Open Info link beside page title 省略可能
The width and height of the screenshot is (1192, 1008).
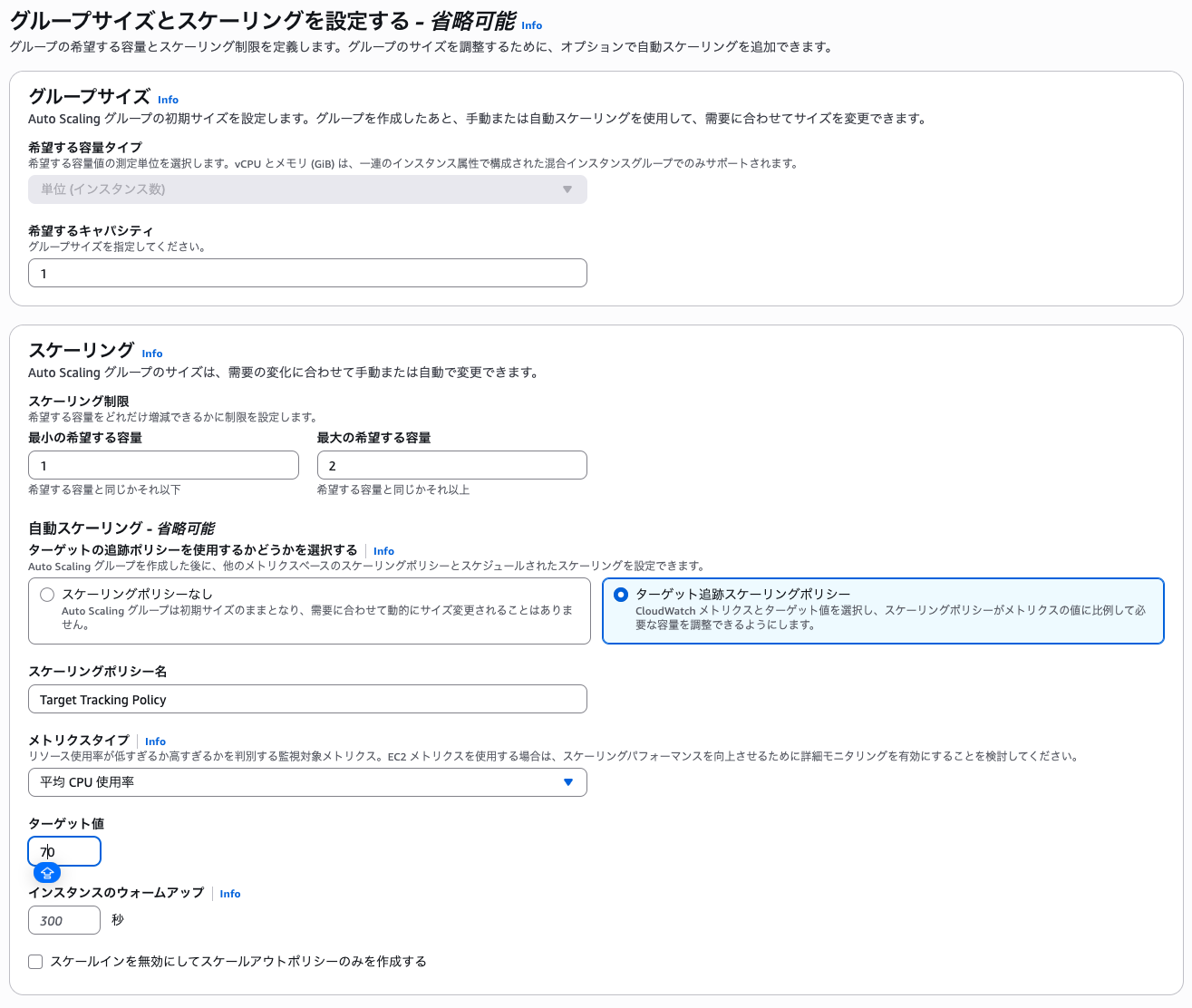pyautogui.click(x=532, y=25)
